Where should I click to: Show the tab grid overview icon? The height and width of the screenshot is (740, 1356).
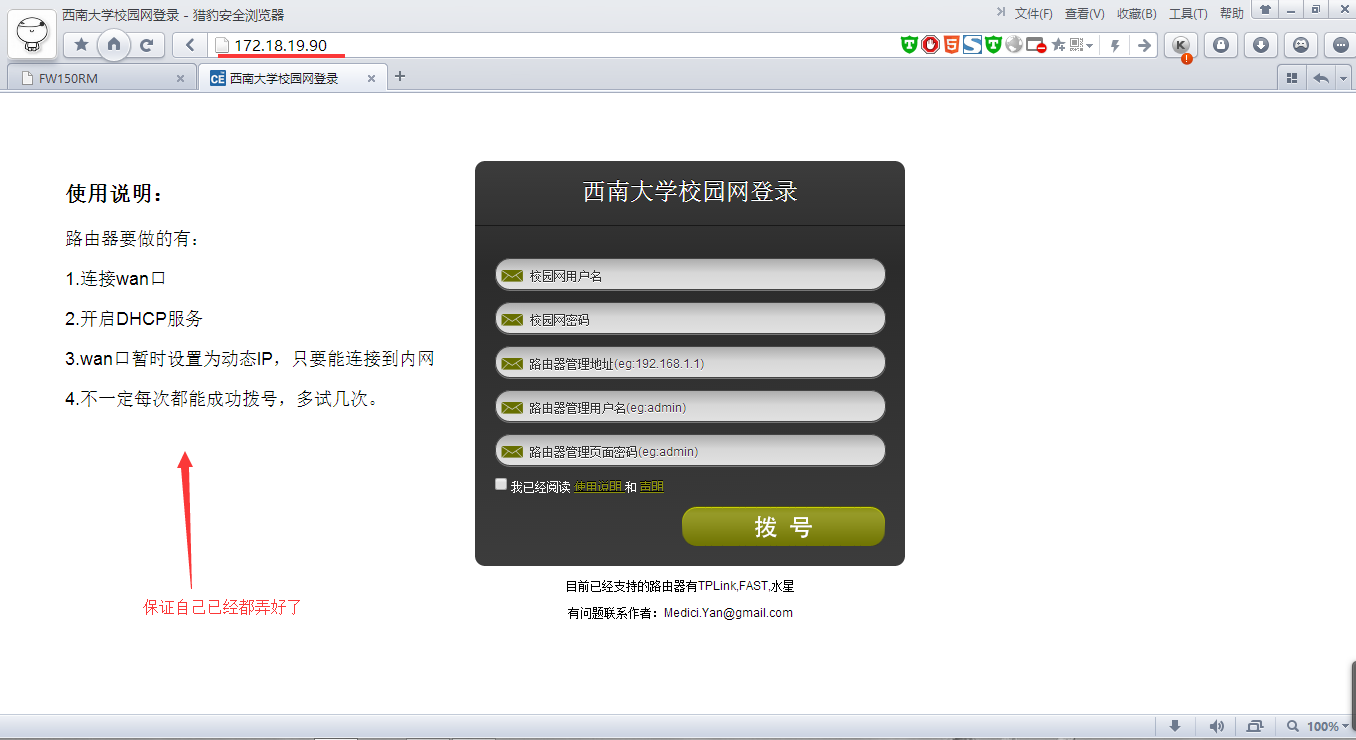tap(1292, 78)
